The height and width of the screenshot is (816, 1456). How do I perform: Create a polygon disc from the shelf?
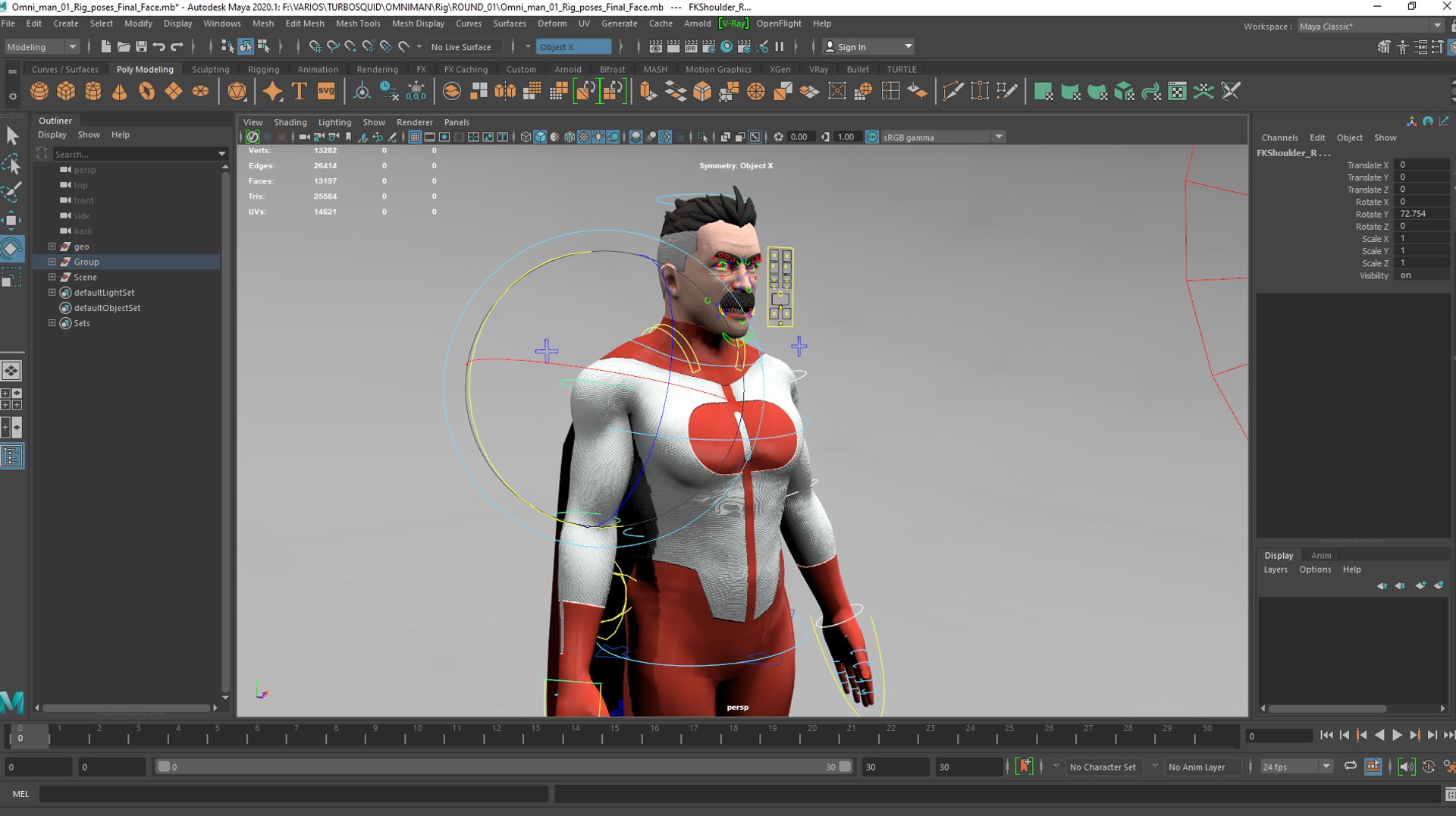(x=200, y=92)
